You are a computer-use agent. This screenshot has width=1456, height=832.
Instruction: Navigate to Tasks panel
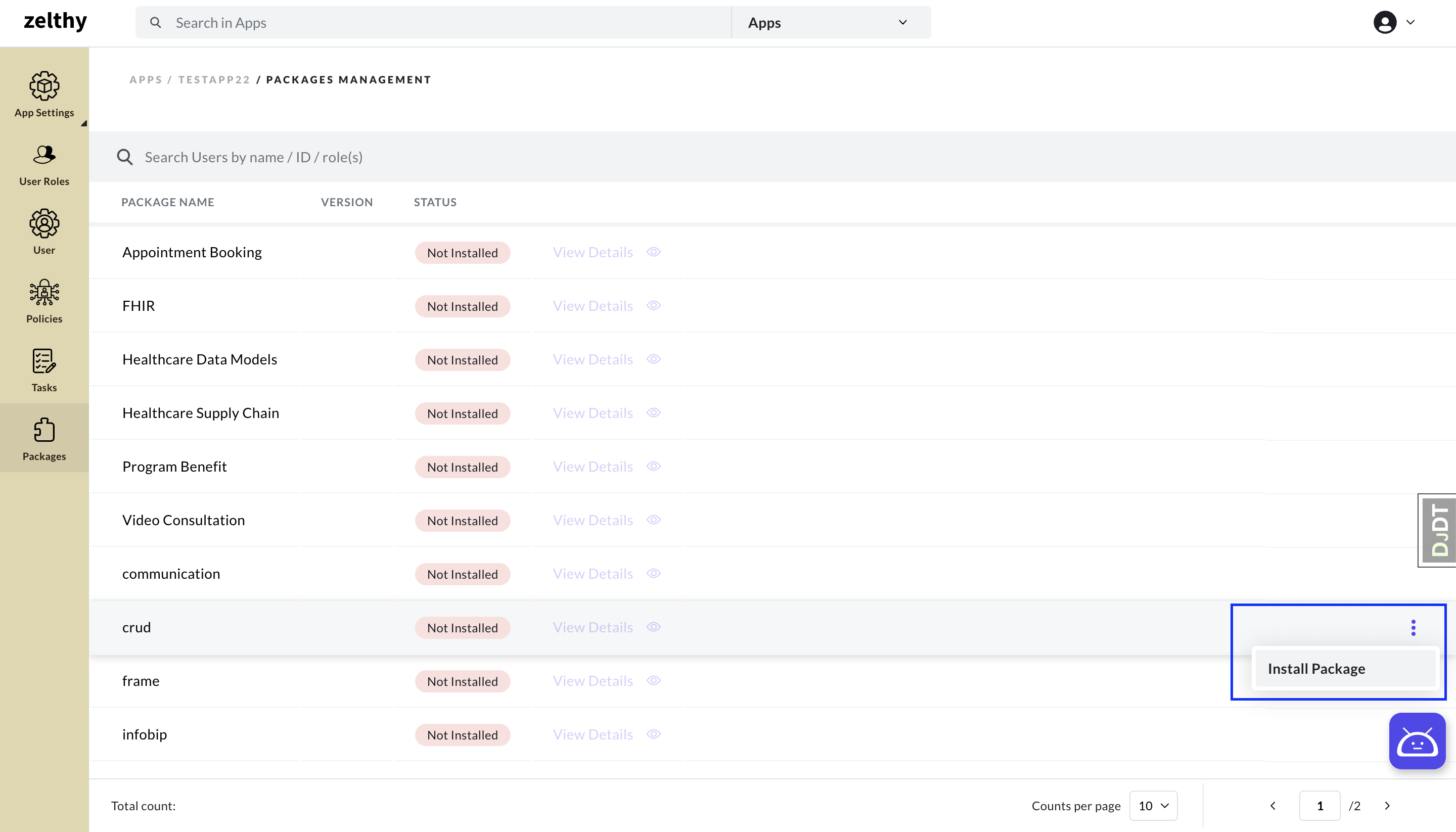(44, 370)
